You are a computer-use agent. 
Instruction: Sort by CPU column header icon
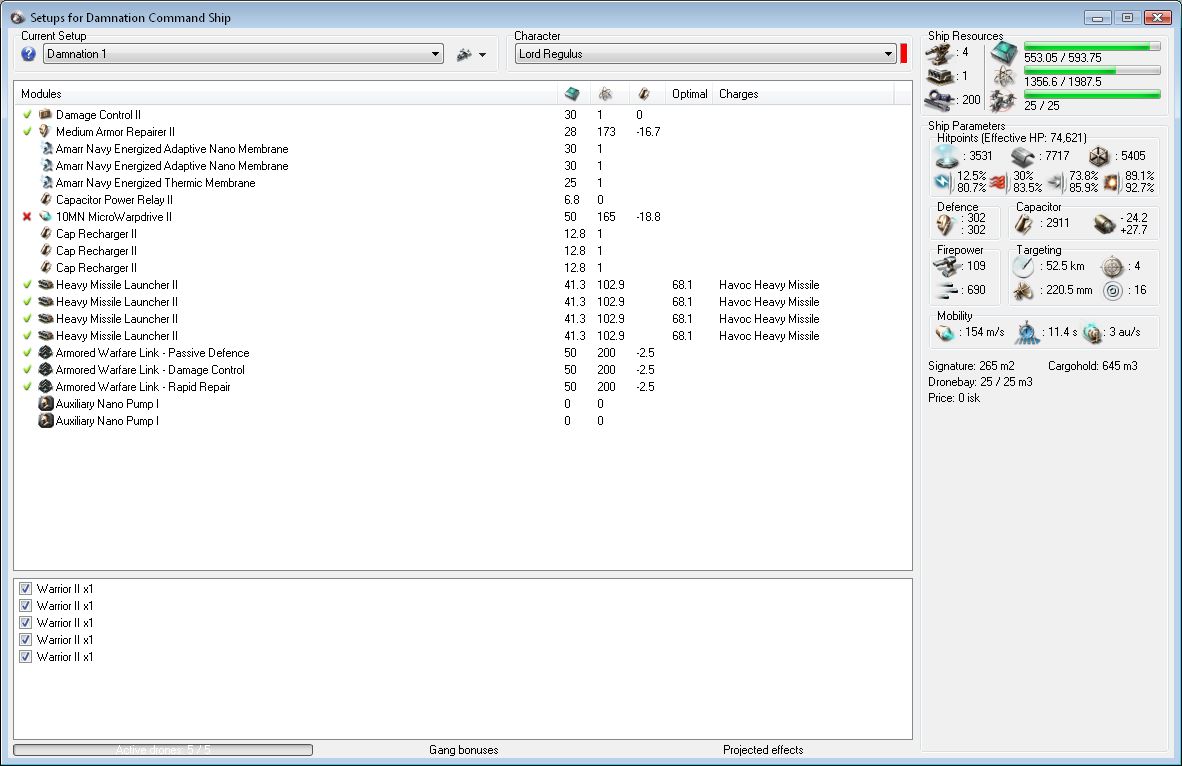[572, 94]
